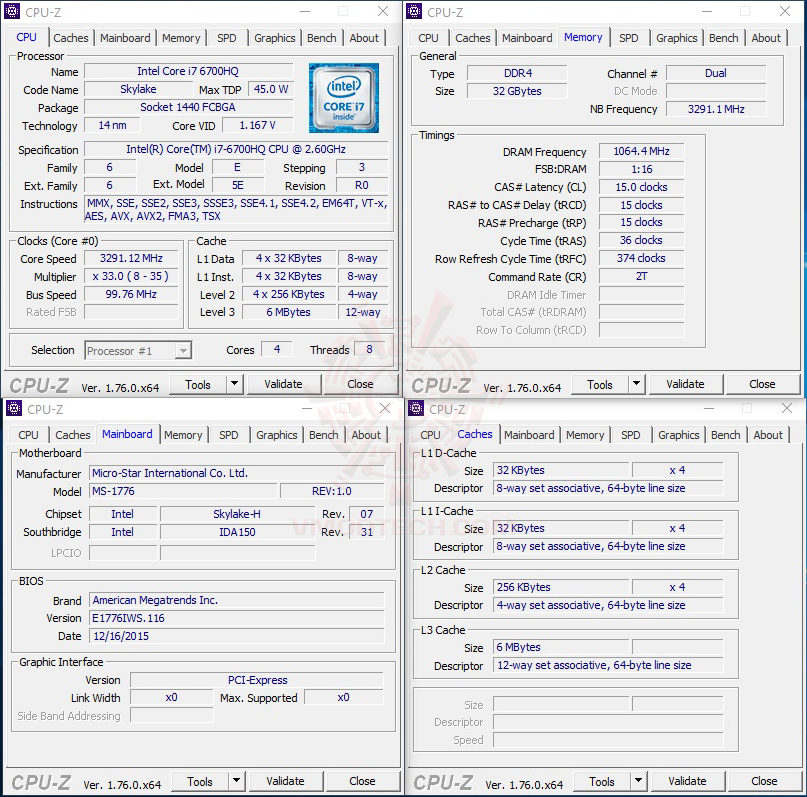This screenshot has width=807, height=797.
Task: Click memory type value 'DDR4'
Action: [x=517, y=73]
